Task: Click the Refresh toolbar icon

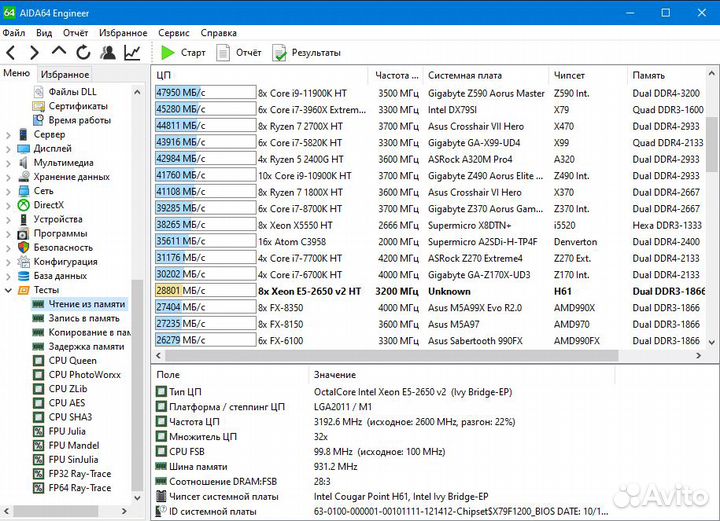Action: pyautogui.click(x=83, y=53)
